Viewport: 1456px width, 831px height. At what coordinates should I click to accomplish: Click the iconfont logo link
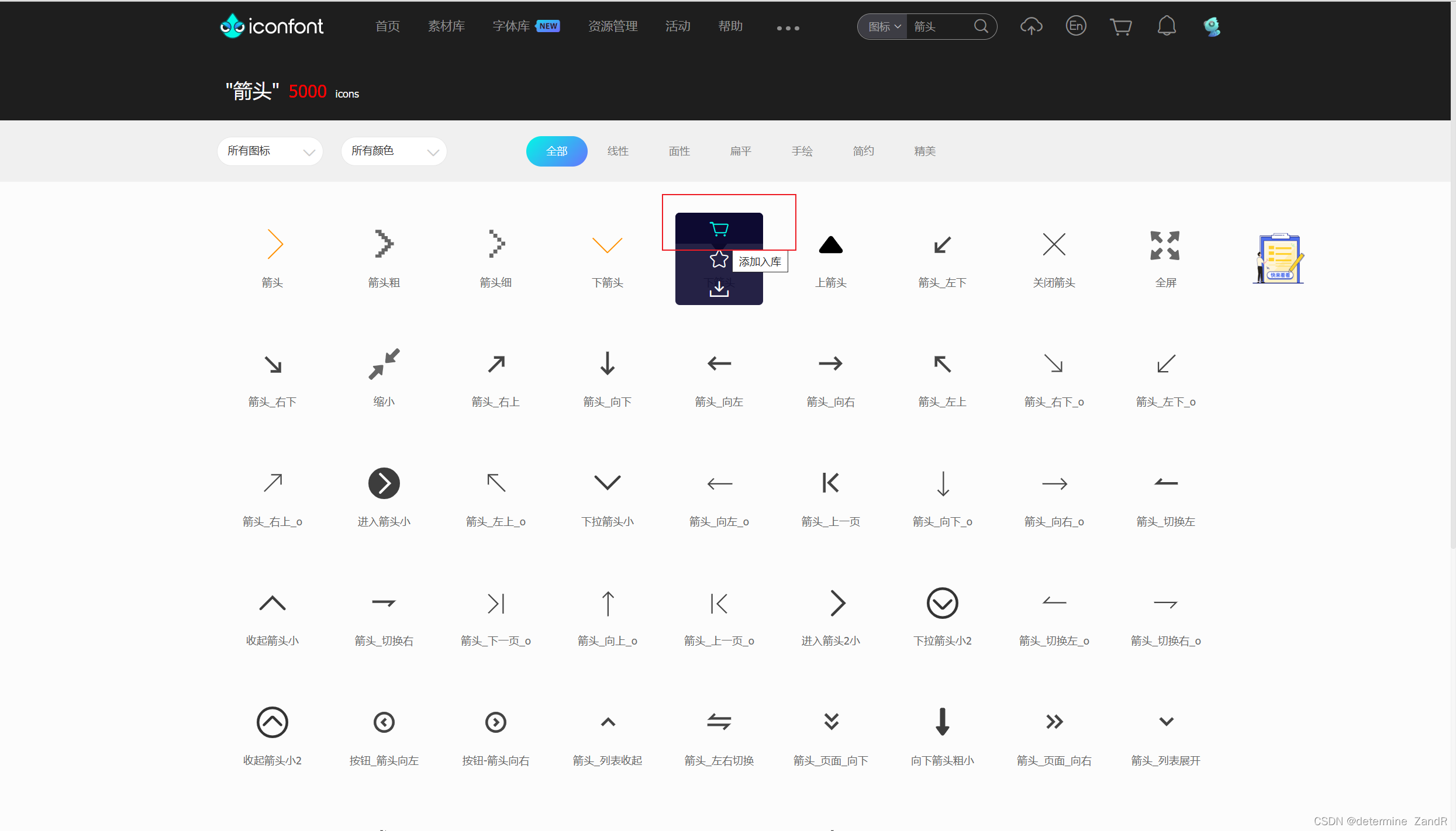(x=272, y=26)
